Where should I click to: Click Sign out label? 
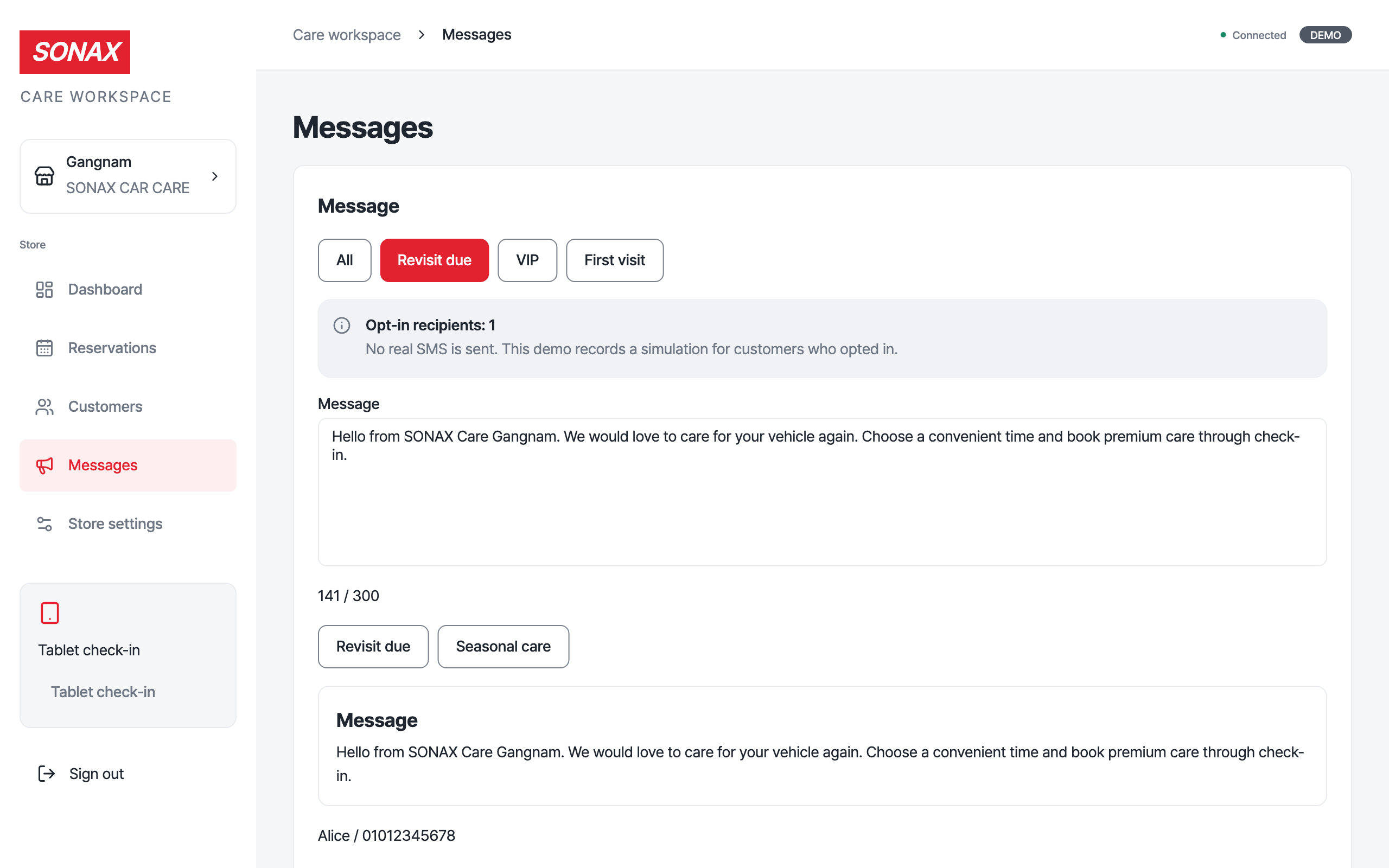(x=97, y=774)
